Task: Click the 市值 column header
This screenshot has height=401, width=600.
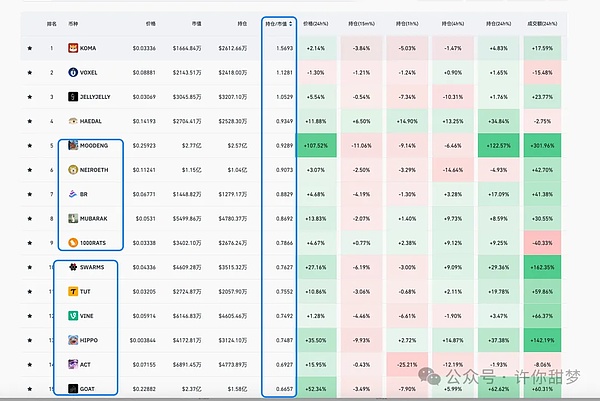Action: 188,22
